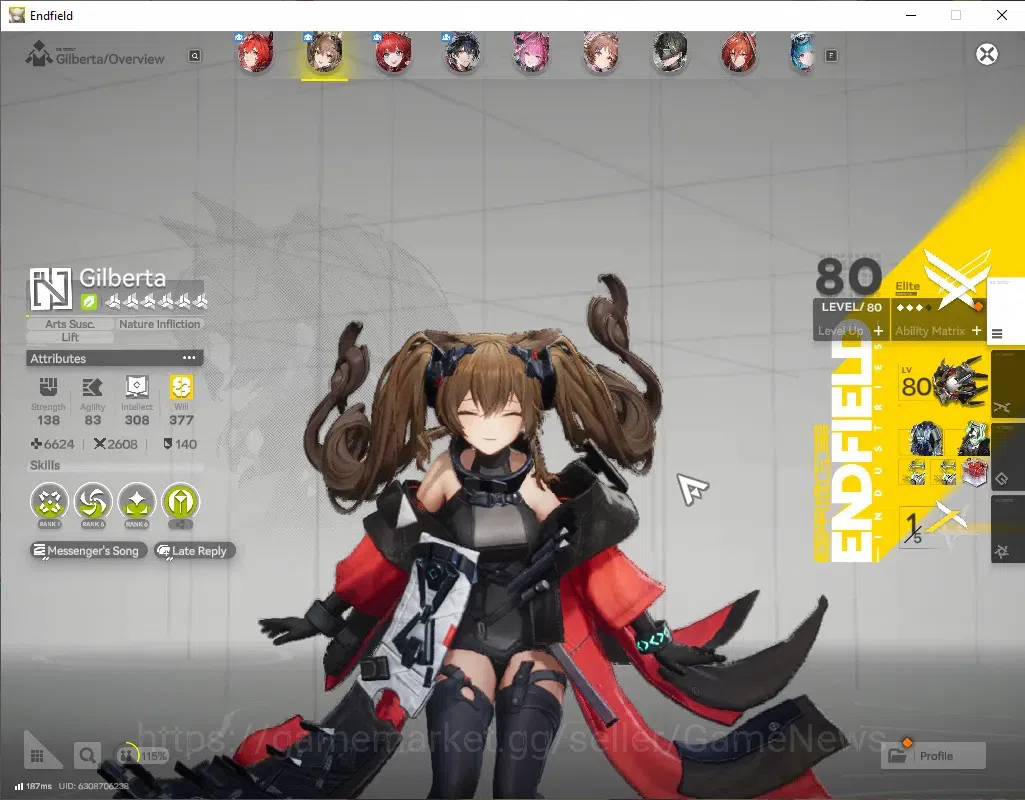
Task: Open the gear side tab with diamond icon
Action: point(1007,457)
